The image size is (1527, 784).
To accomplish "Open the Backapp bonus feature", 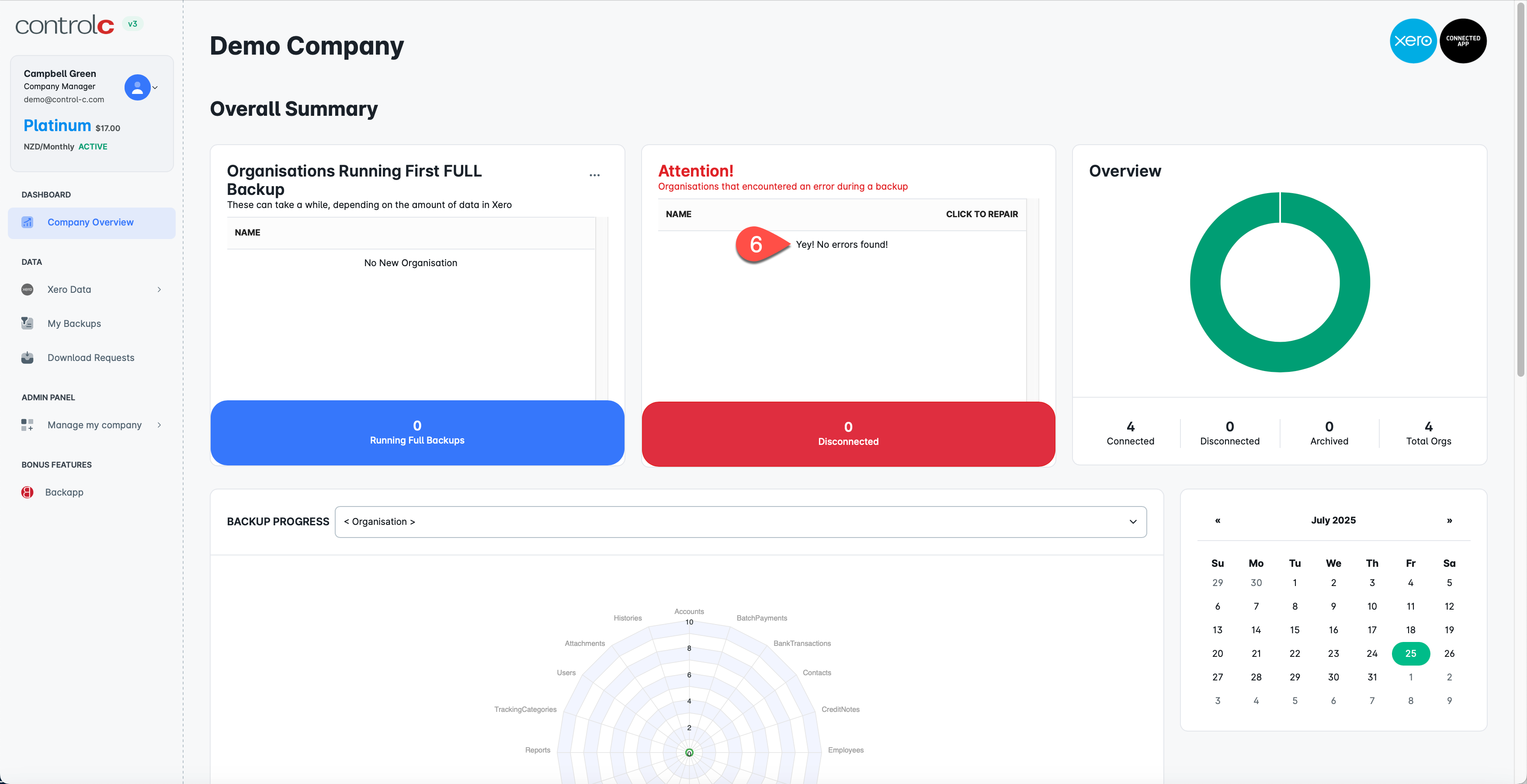I will [x=64, y=493].
